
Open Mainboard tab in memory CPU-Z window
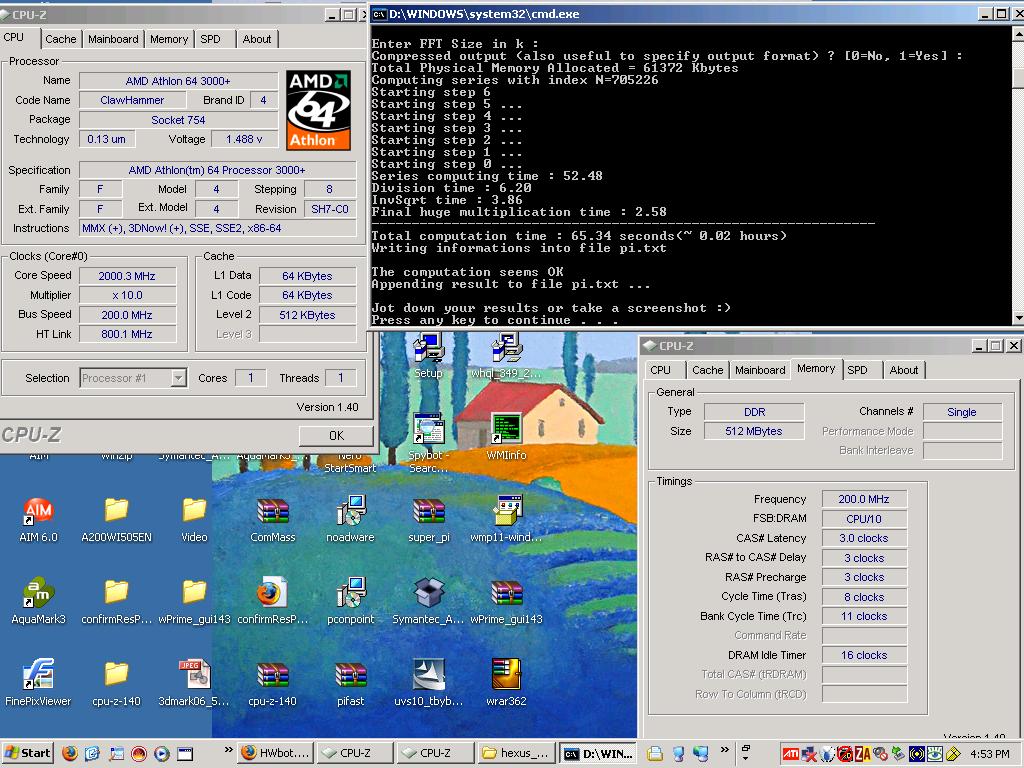click(x=760, y=370)
